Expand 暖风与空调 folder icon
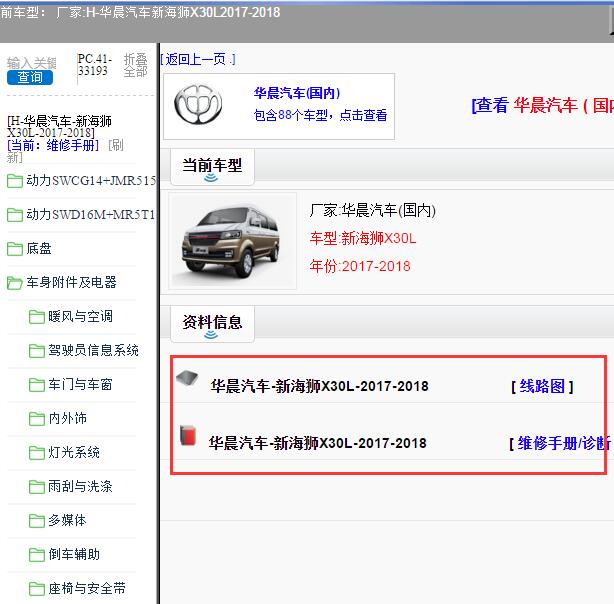This screenshot has height=604, width=614. (37, 317)
